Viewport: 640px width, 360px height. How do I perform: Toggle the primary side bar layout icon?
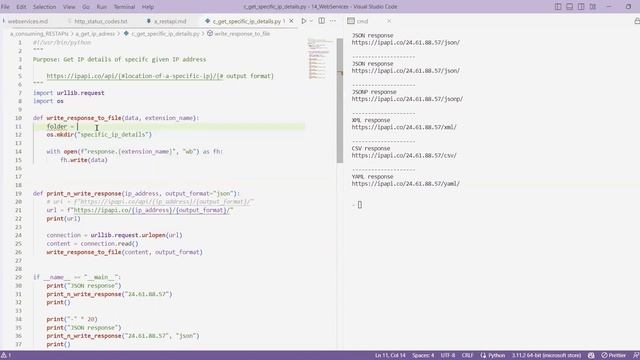coord(558,7)
